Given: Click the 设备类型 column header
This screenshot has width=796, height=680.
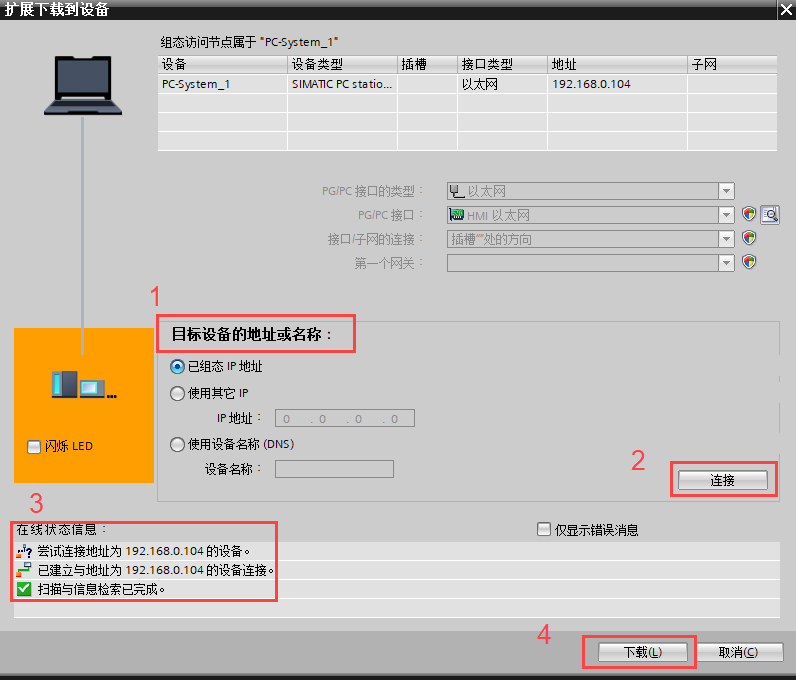Looking at the screenshot, I should [x=342, y=64].
